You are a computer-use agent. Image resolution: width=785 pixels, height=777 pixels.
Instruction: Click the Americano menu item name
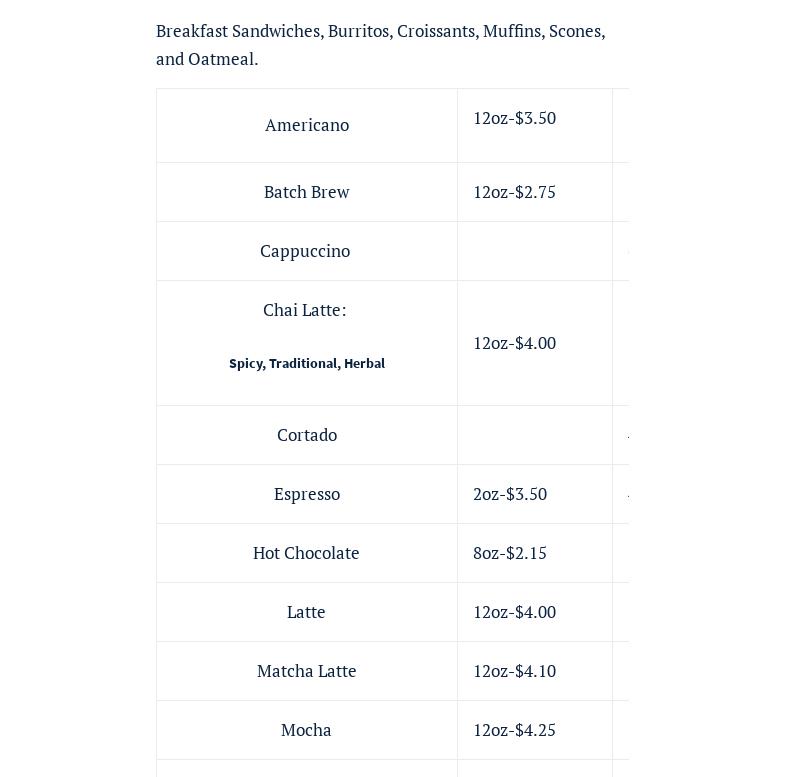pos(307,125)
